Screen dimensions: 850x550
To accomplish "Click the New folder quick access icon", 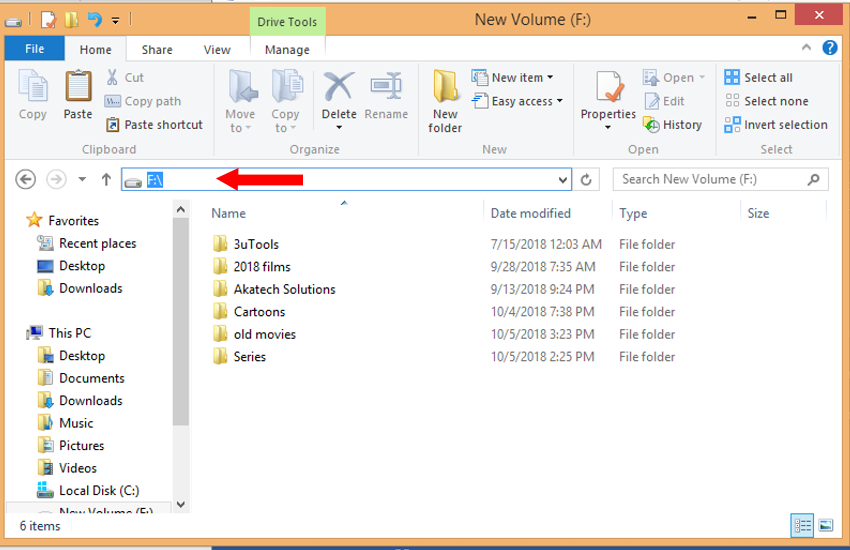I will 71,20.
